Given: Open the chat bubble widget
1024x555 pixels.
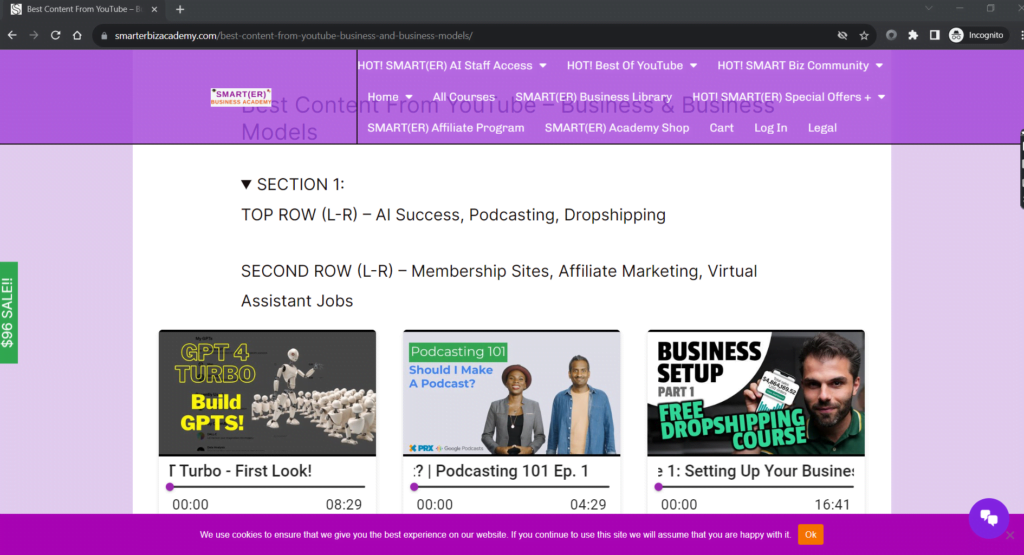Looking at the screenshot, I should pyautogui.click(x=988, y=517).
